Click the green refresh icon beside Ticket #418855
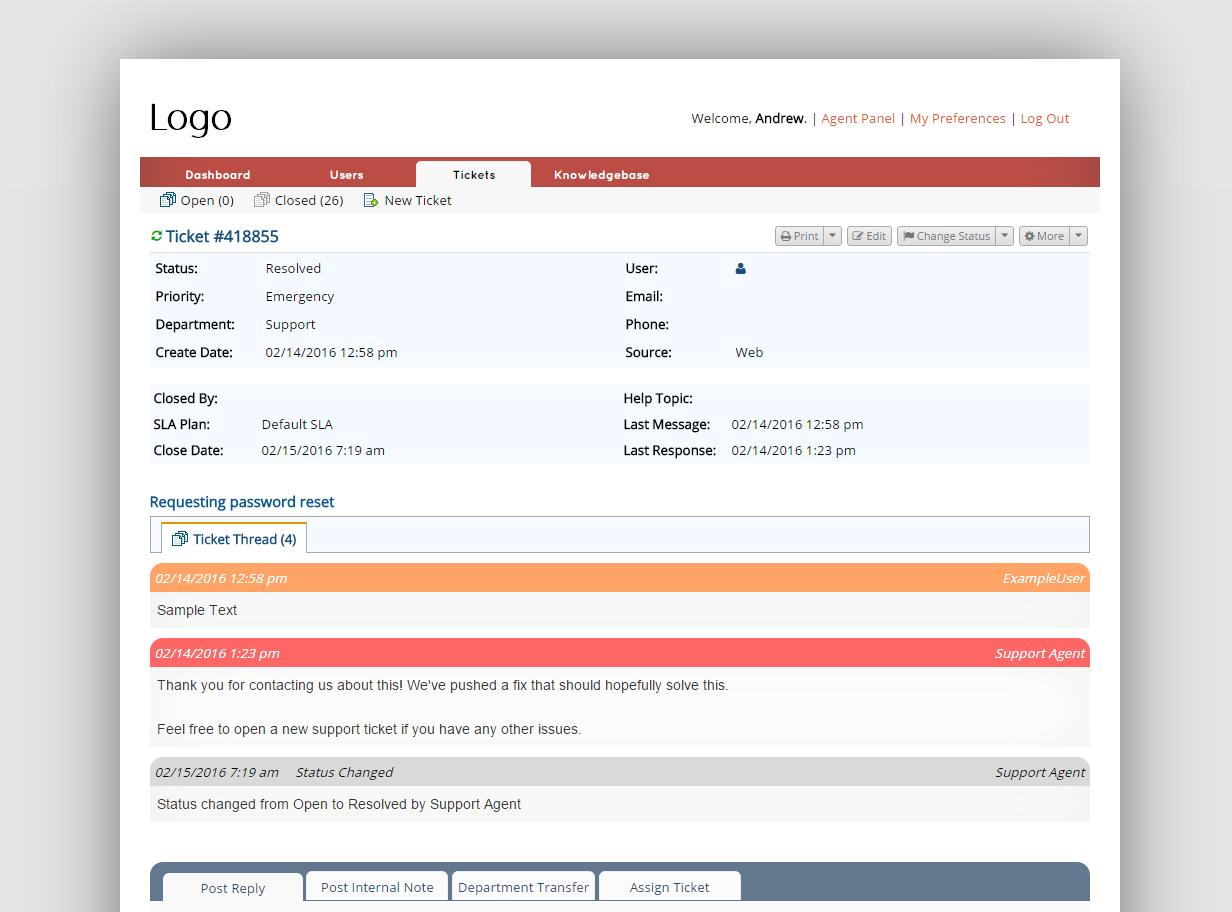 156,236
